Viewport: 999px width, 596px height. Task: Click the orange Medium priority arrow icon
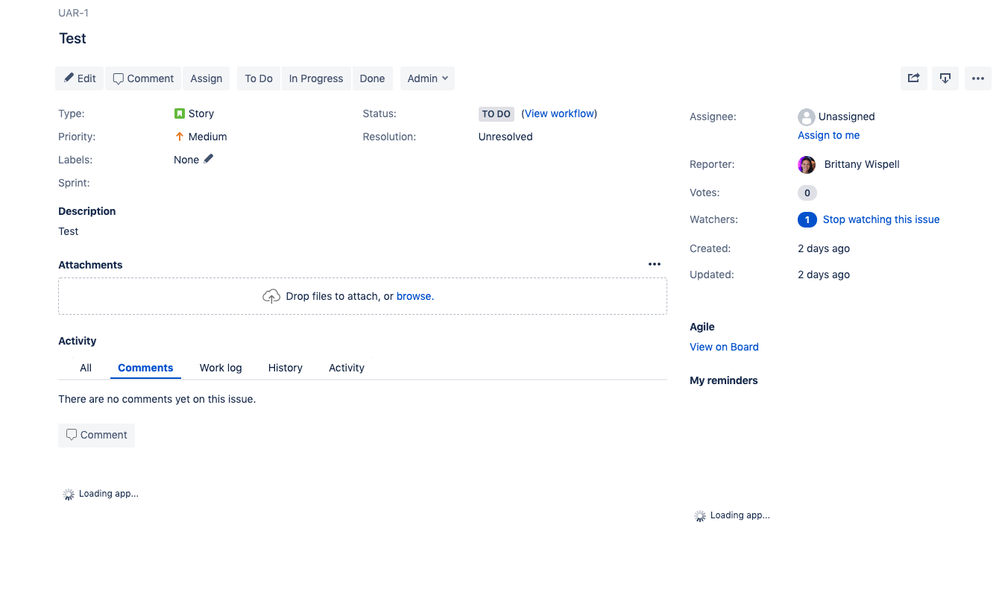179,136
